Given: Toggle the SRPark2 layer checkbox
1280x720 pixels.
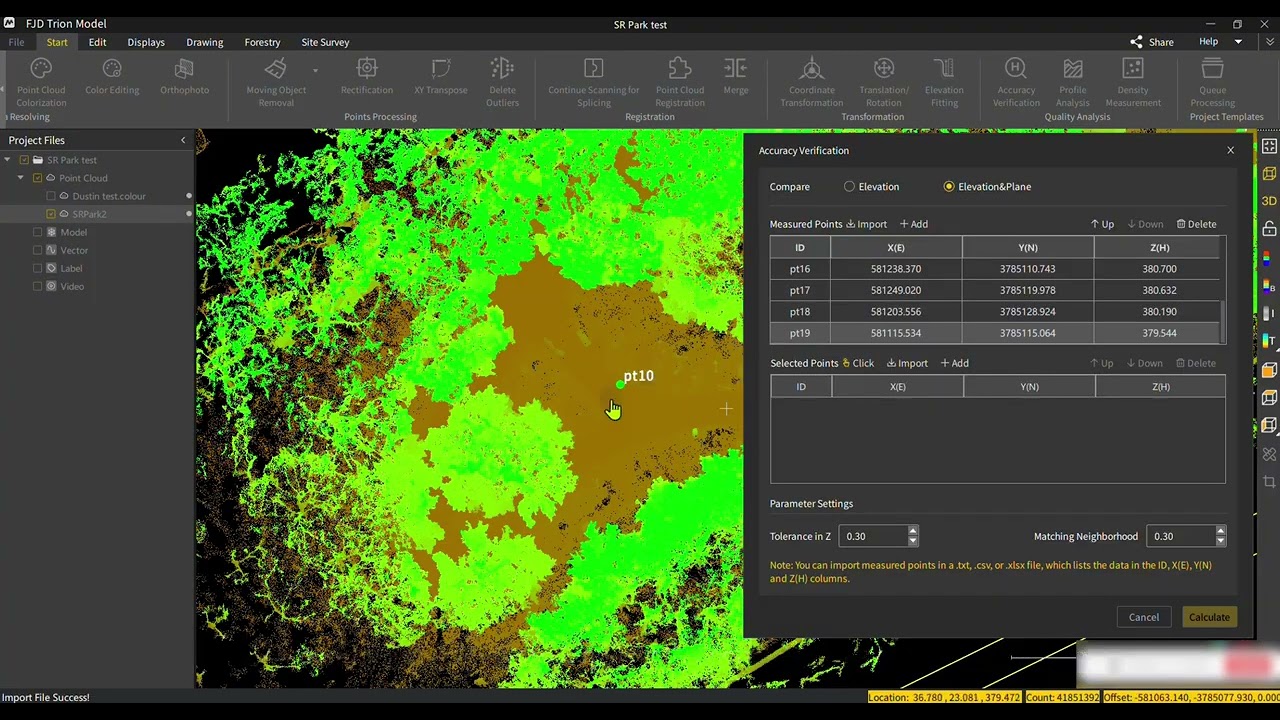Looking at the screenshot, I should point(51,214).
